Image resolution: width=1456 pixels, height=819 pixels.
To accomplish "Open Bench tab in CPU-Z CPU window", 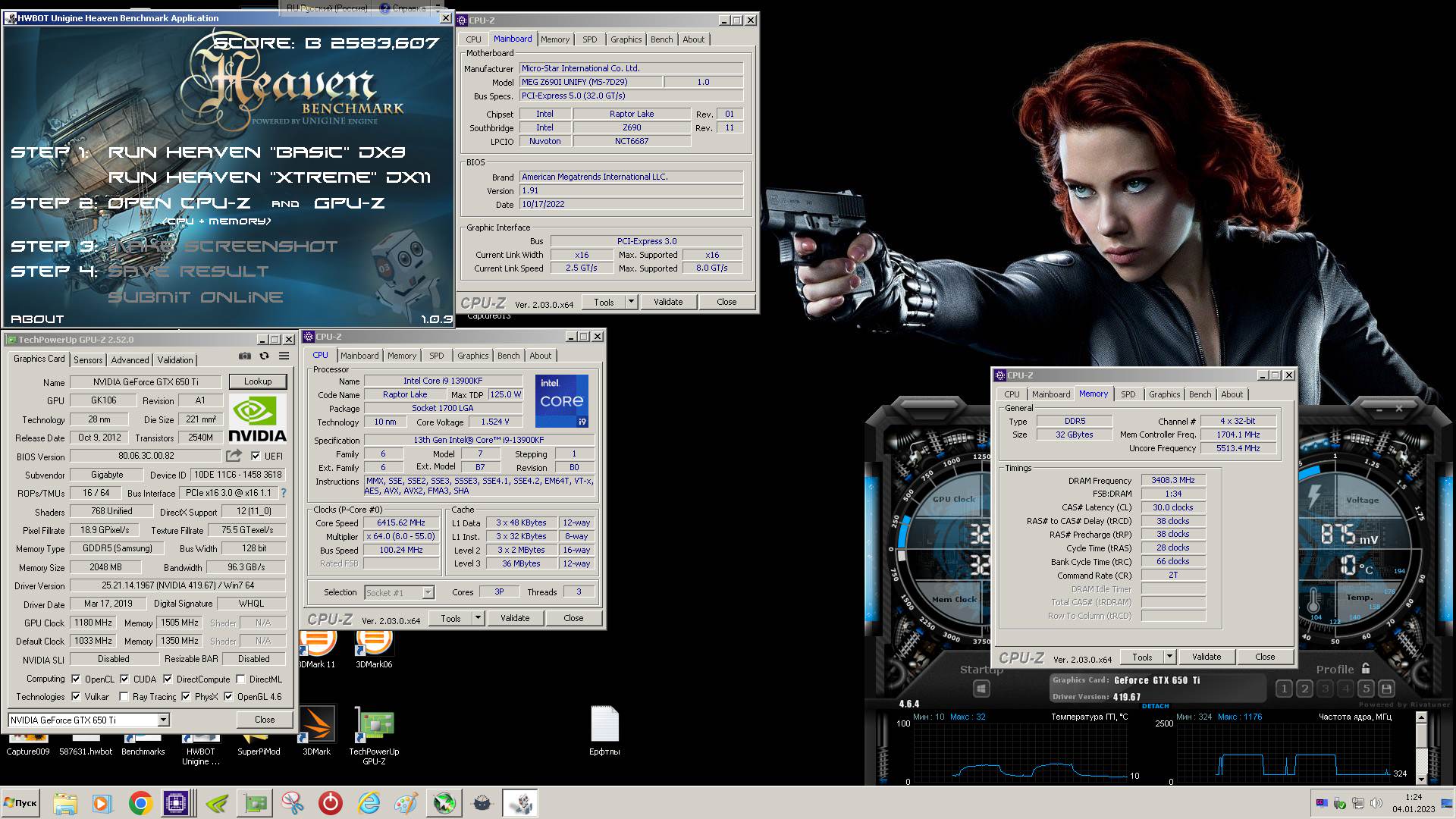I will (x=509, y=356).
